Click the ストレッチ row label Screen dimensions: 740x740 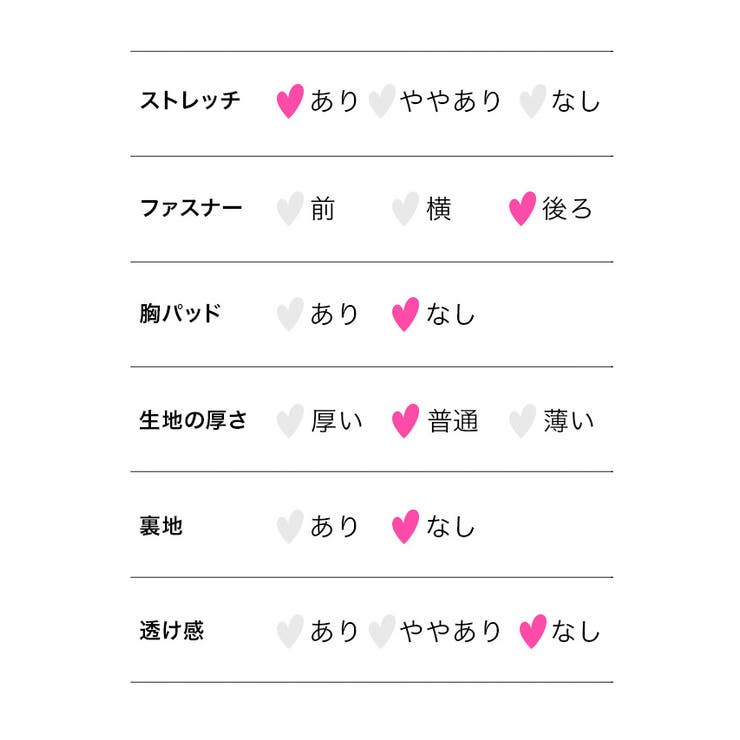pyautogui.click(x=190, y=101)
